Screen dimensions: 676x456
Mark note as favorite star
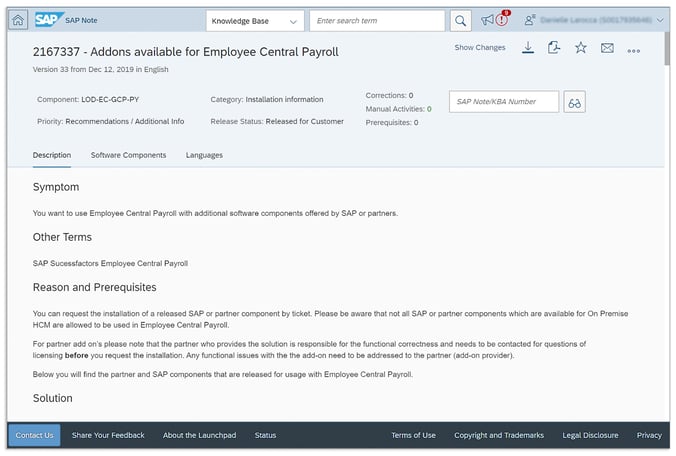[580, 47]
